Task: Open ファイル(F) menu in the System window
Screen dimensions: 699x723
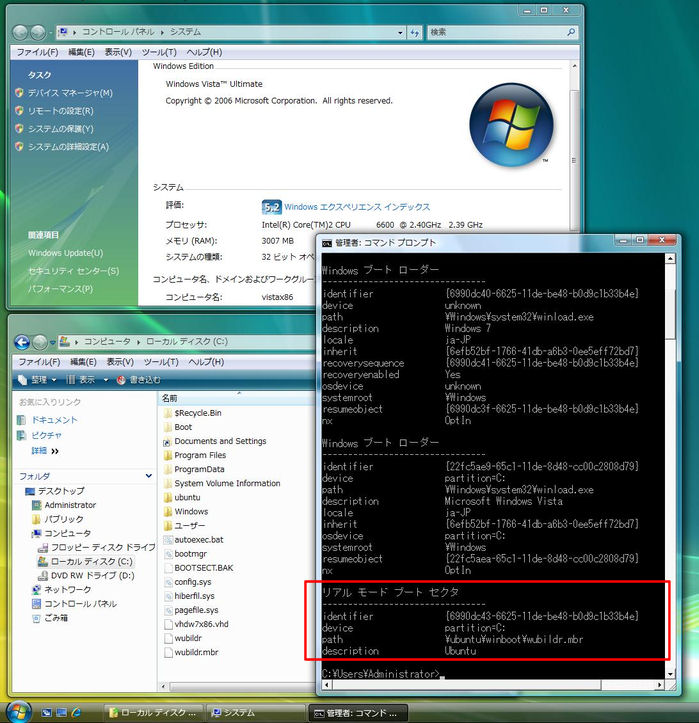Action: (37, 52)
